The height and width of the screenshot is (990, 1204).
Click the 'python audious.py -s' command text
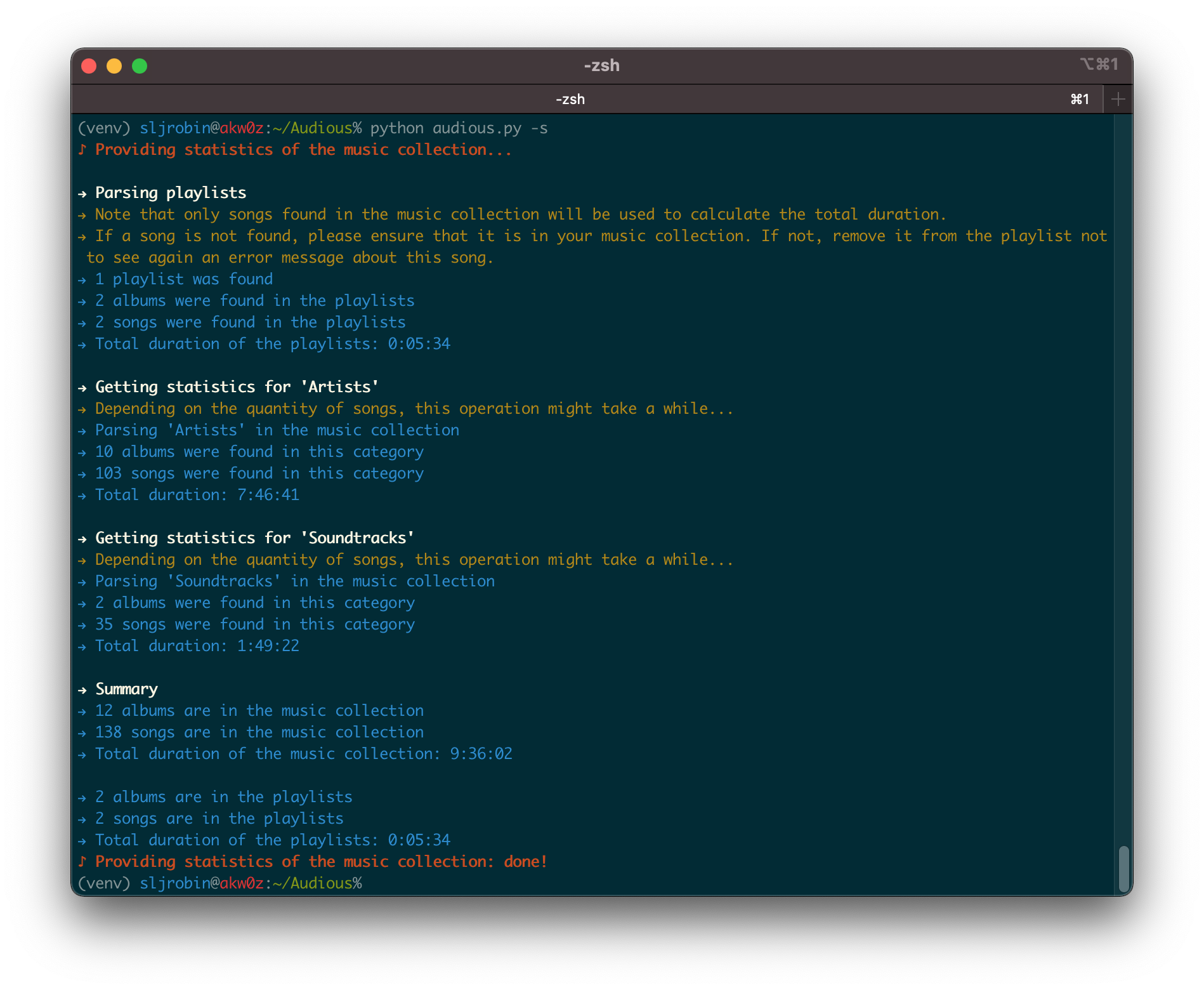click(x=459, y=128)
